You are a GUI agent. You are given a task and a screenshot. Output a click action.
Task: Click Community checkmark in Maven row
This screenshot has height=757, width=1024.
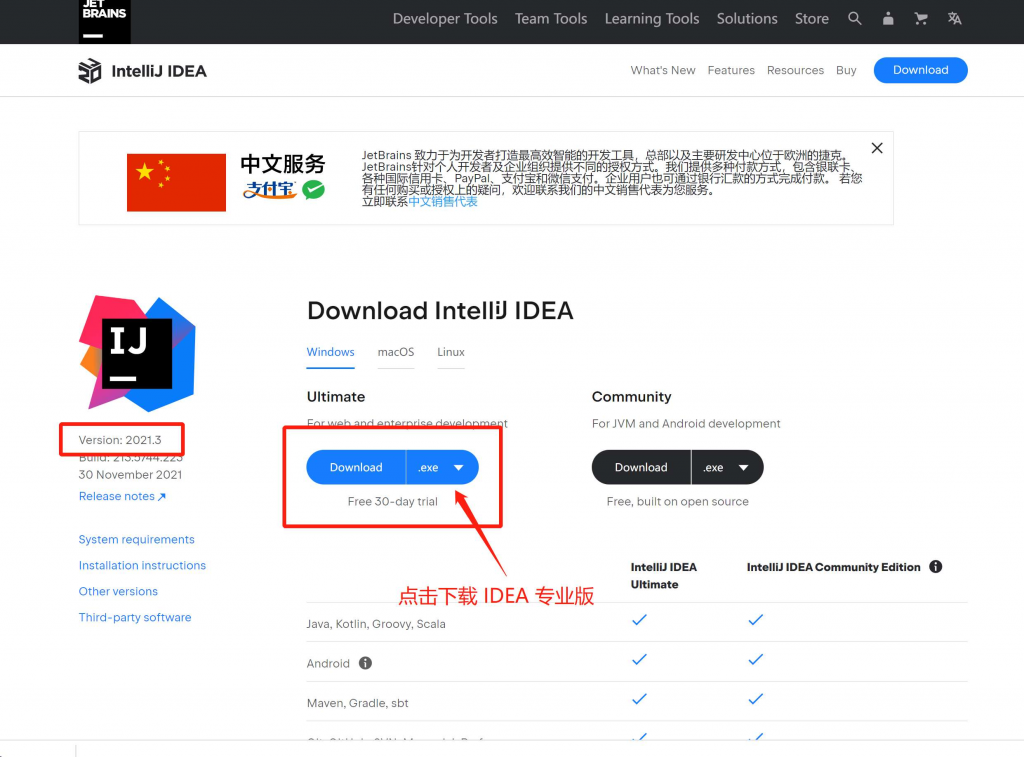click(x=756, y=699)
